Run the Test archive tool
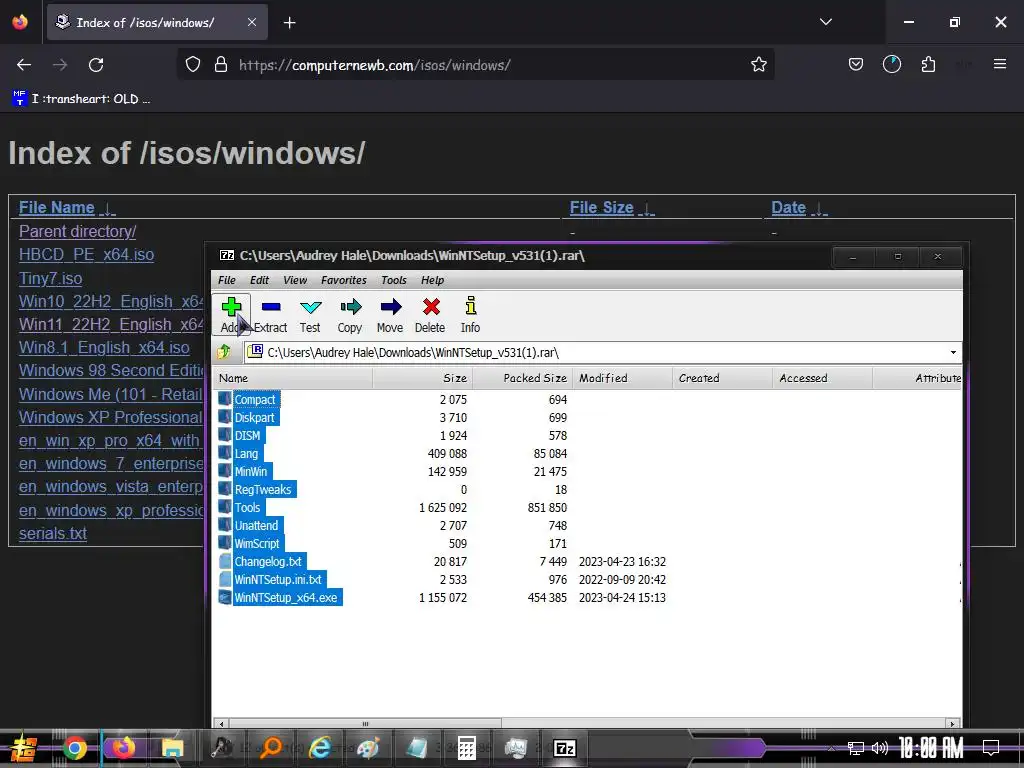 click(x=310, y=314)
